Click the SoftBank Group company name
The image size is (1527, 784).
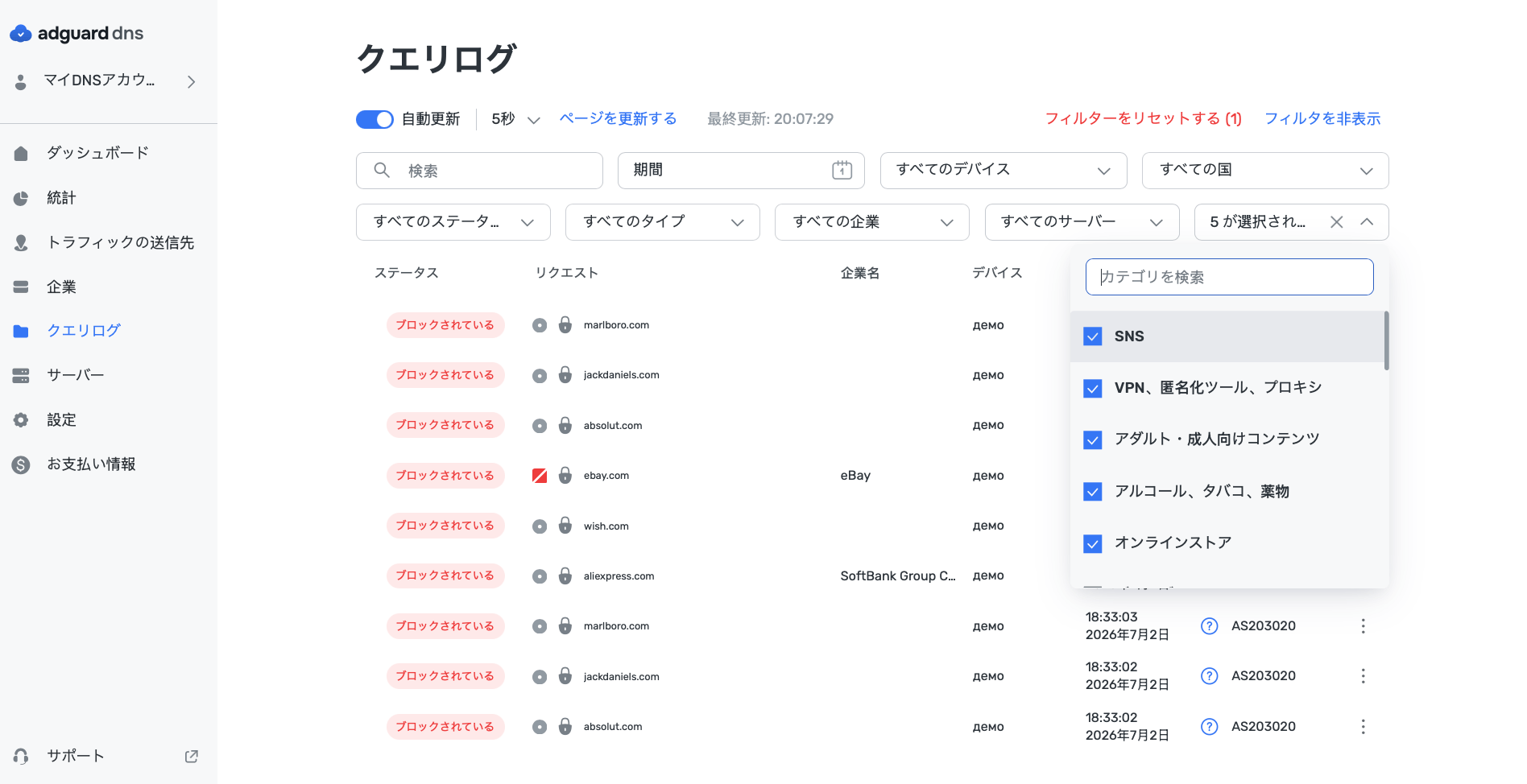tap(898, 576)
